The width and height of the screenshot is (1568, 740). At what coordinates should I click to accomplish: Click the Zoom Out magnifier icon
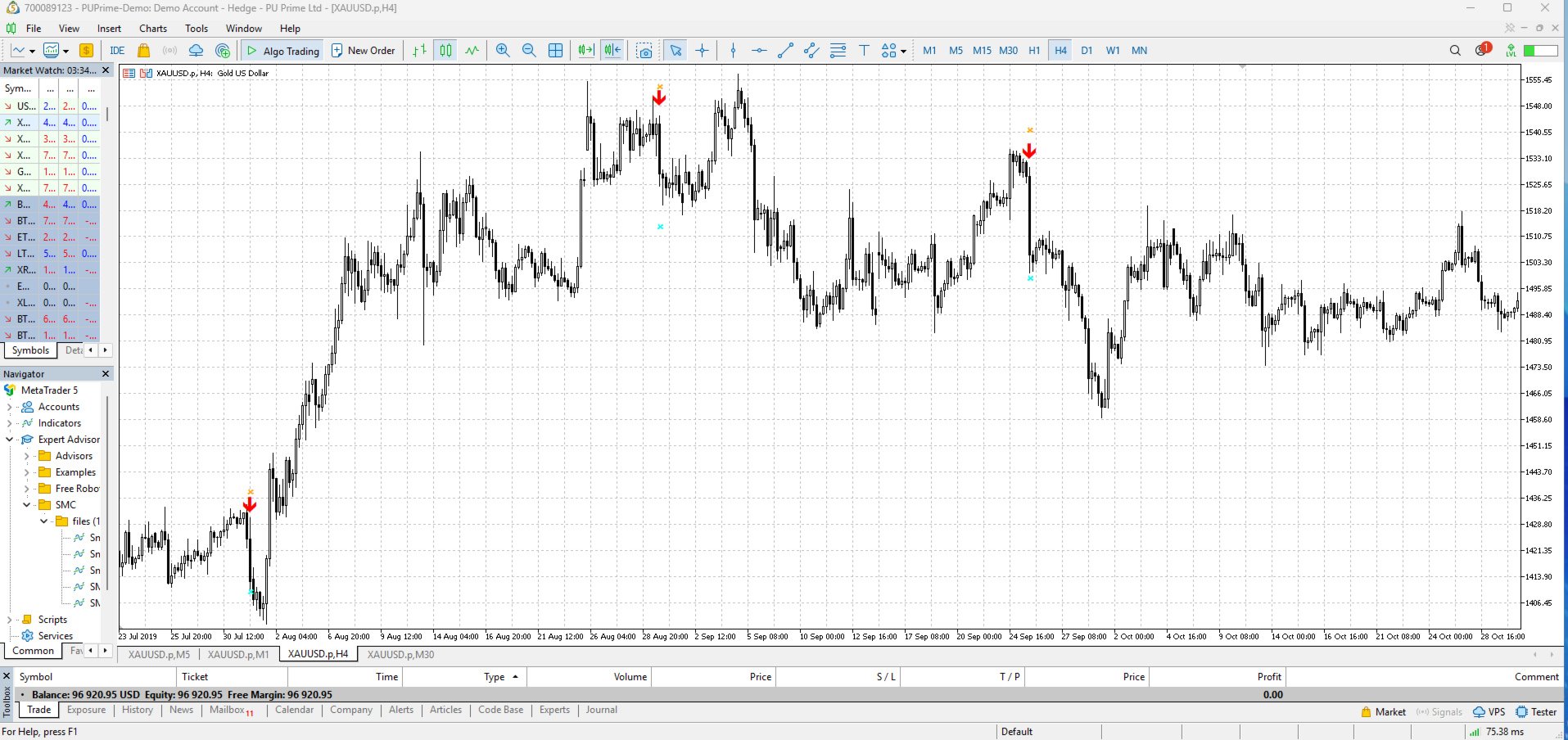click(529, 51)
